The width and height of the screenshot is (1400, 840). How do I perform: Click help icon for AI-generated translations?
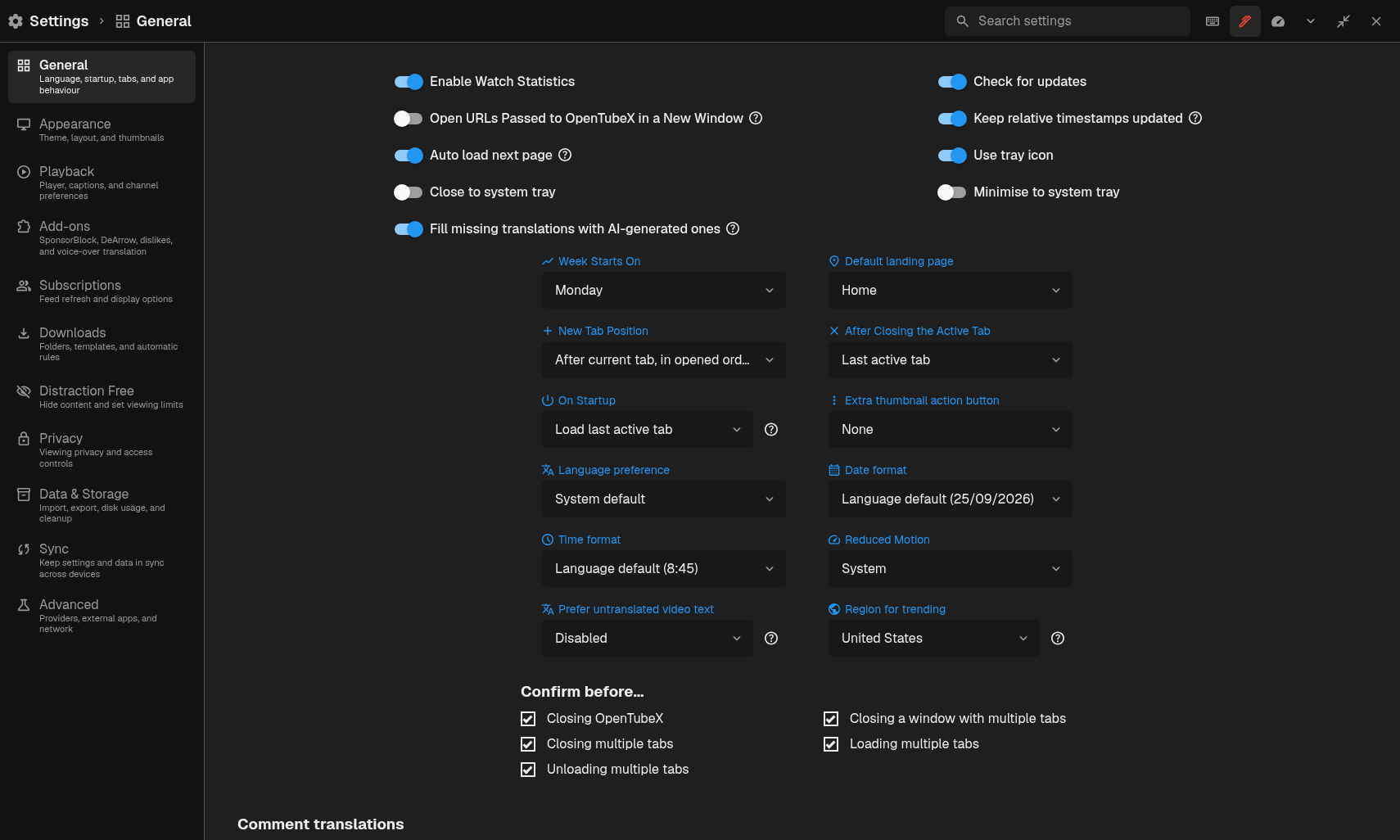(733, 228)
